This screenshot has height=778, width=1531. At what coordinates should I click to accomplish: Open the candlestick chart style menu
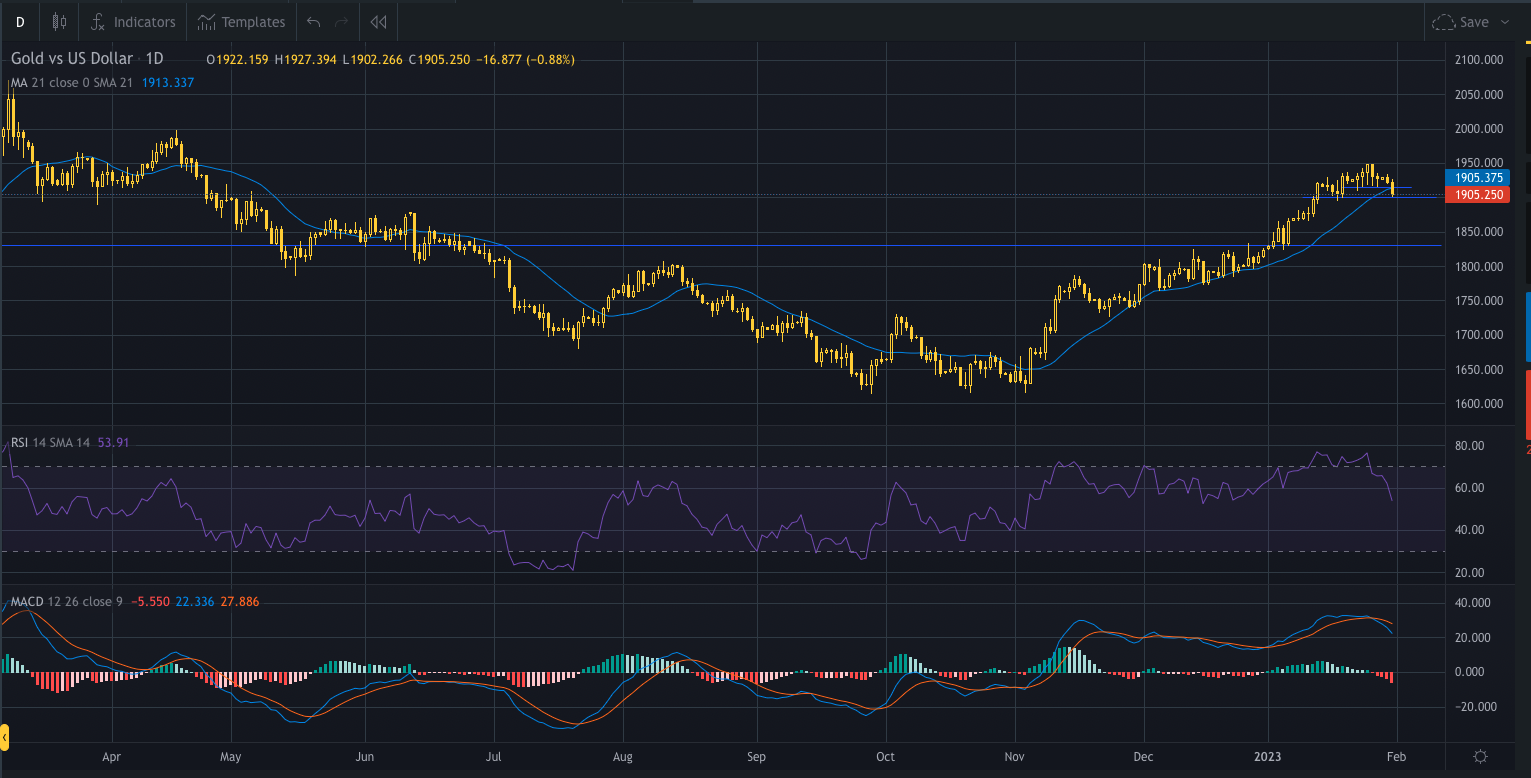pyautogui.click(x=59, y=21)
